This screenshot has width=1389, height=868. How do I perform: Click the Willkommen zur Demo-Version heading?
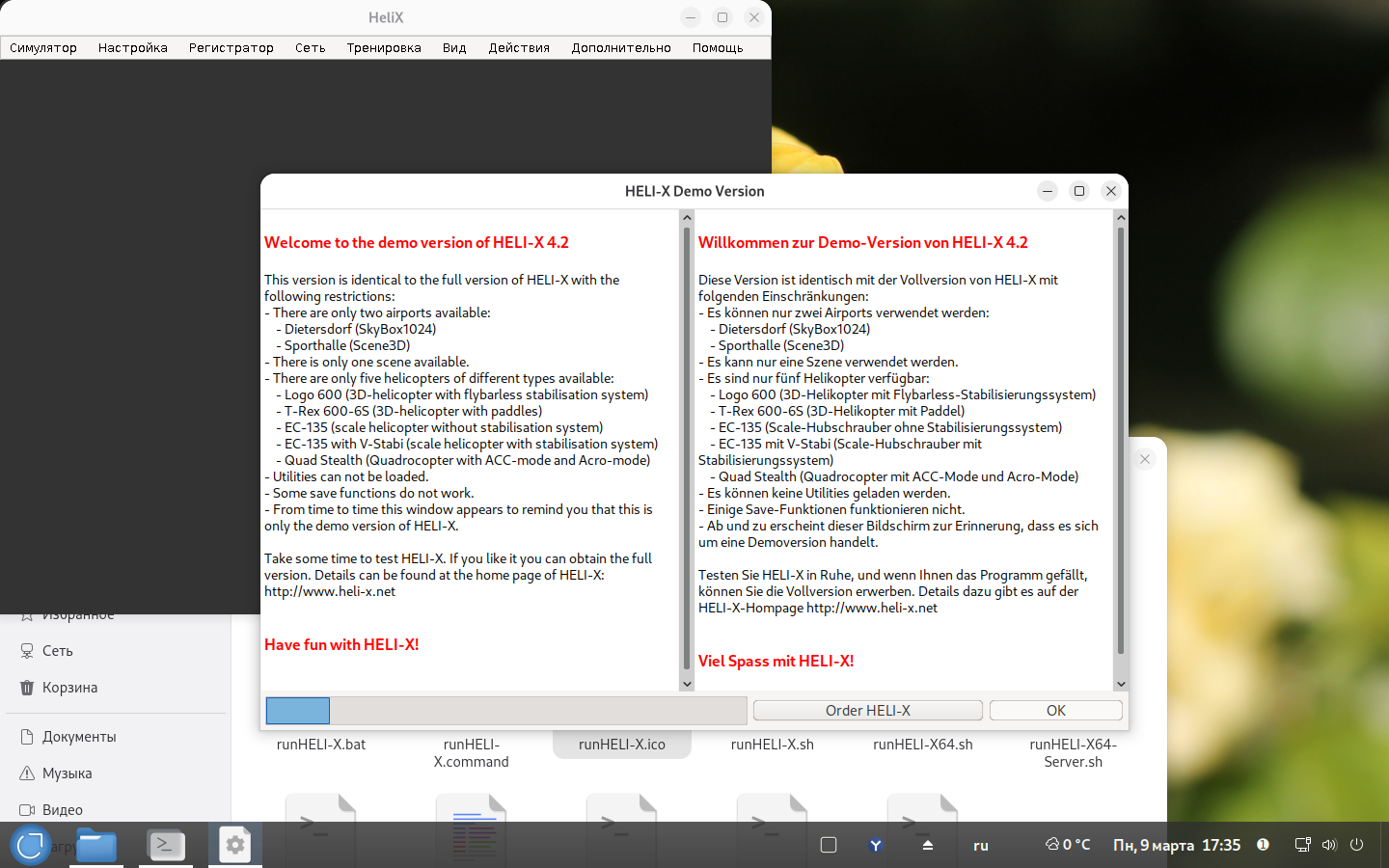tap(863, 242)
